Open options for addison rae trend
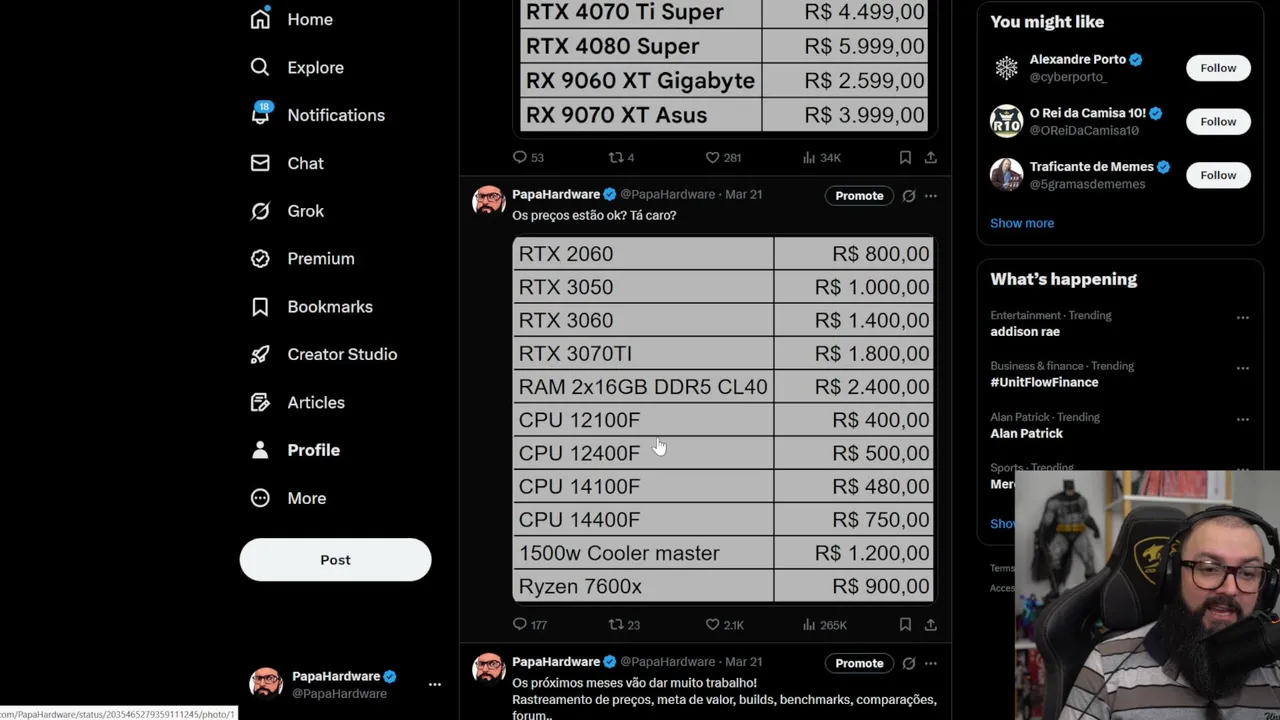The image size is (1280, 720). tap(1242, 317)
